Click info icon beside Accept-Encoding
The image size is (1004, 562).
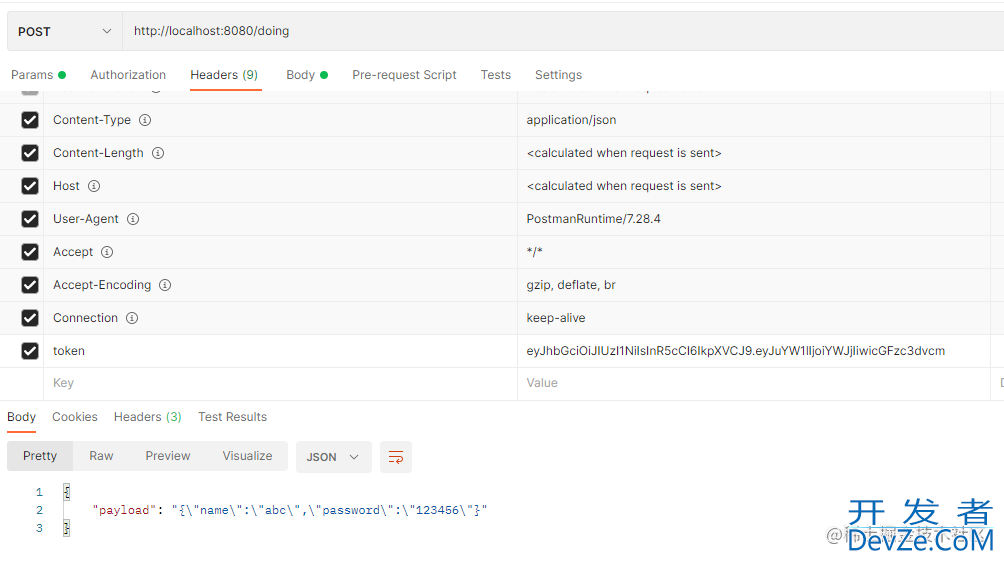coord(165,285)
